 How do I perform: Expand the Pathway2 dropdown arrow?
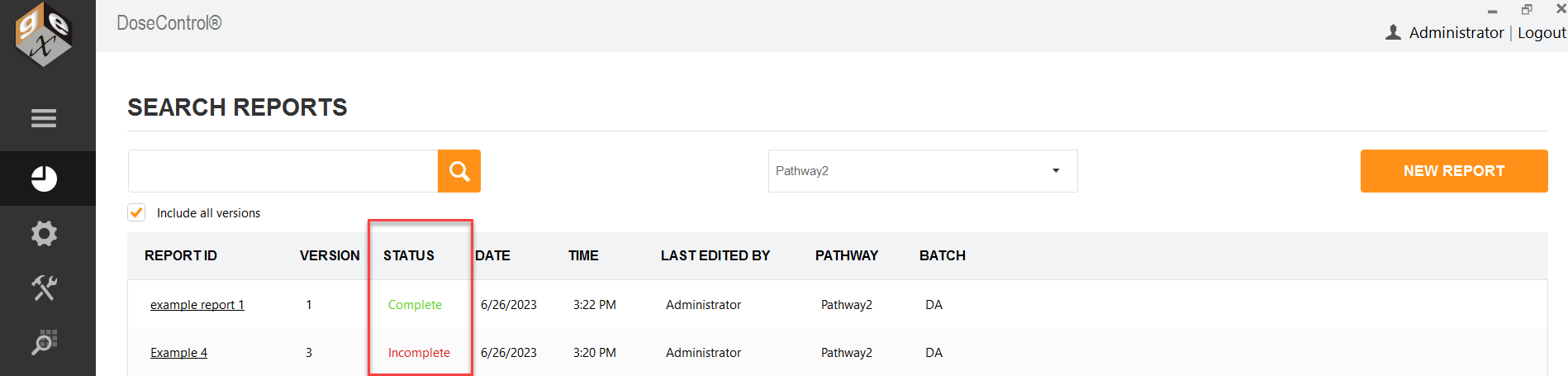tap(1056, 171)
